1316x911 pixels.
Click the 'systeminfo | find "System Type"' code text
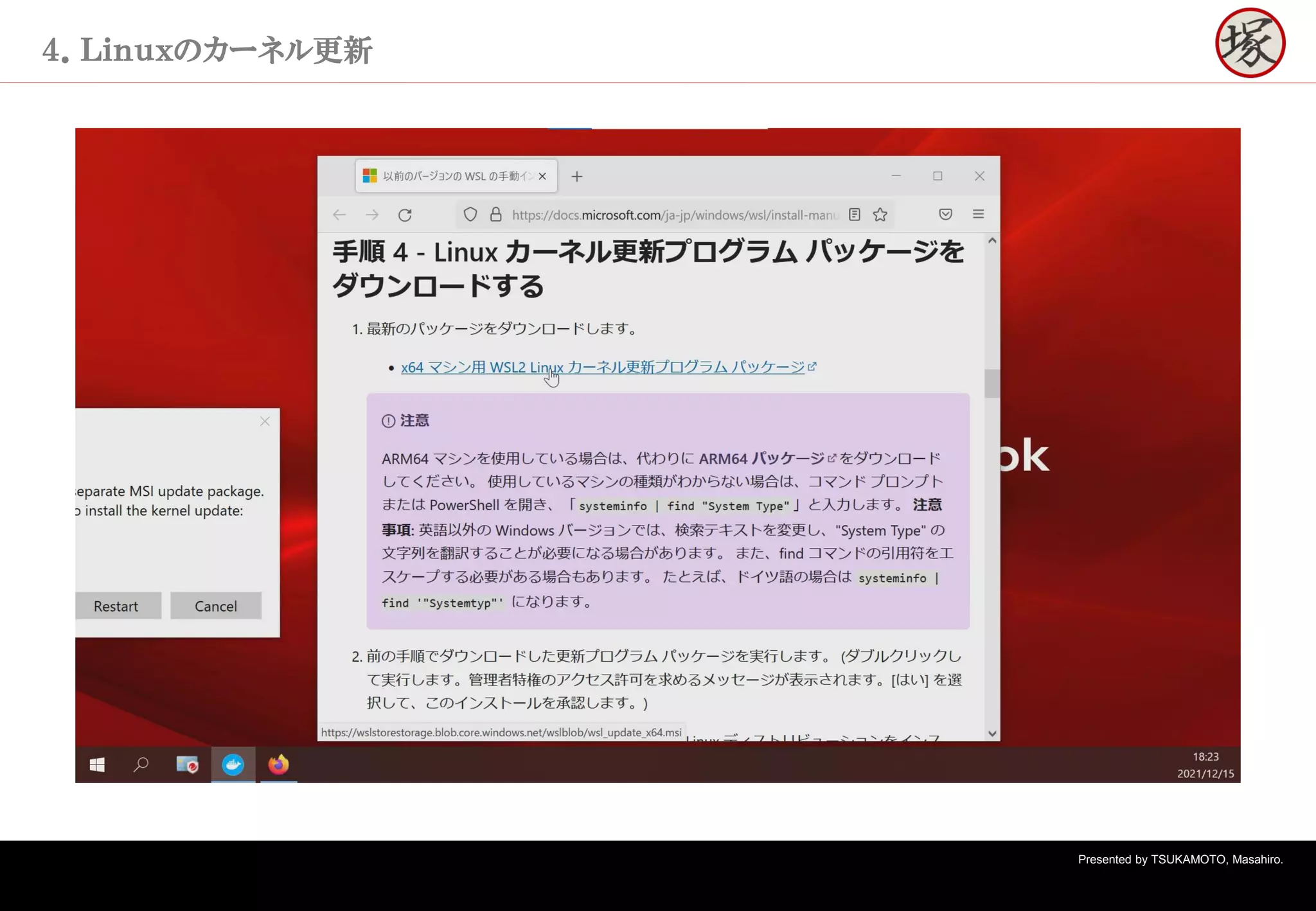coord(684,506)
